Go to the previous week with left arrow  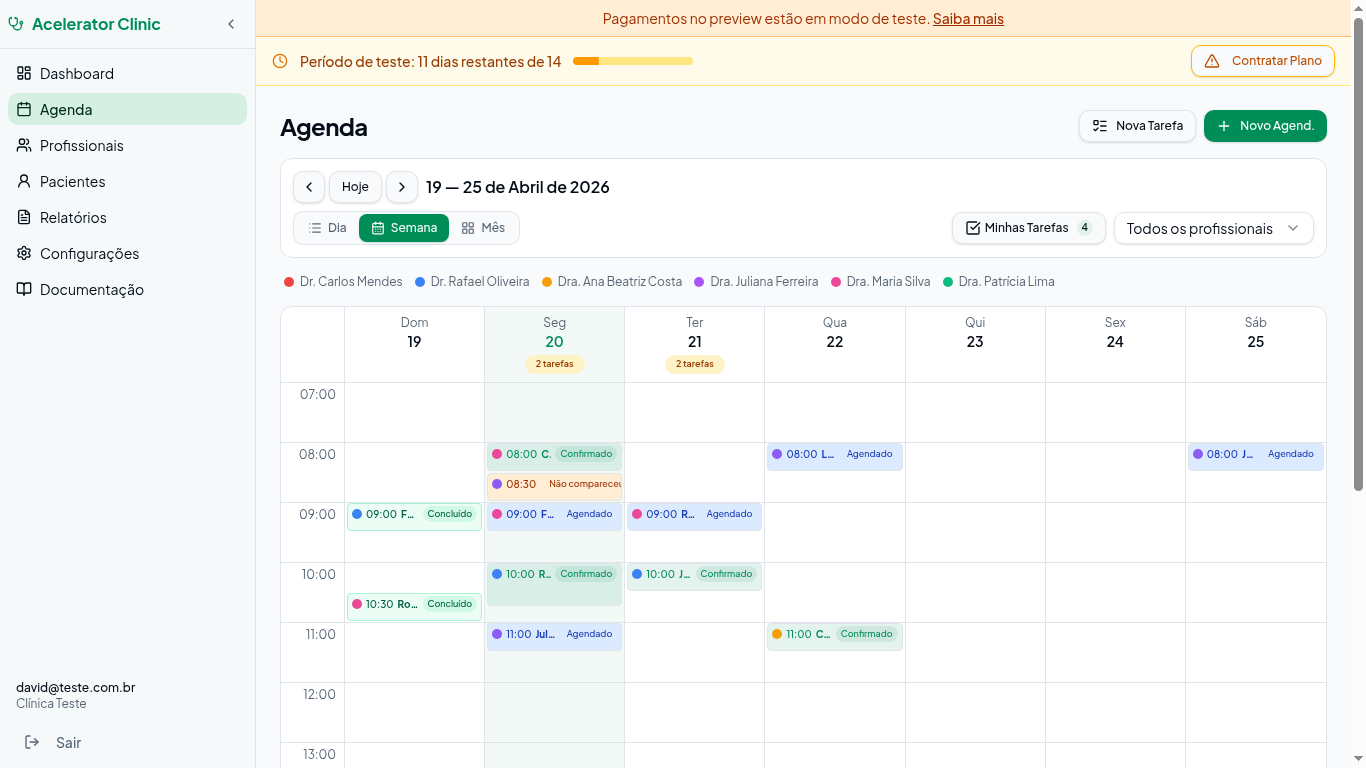click(x=309, y=187)
